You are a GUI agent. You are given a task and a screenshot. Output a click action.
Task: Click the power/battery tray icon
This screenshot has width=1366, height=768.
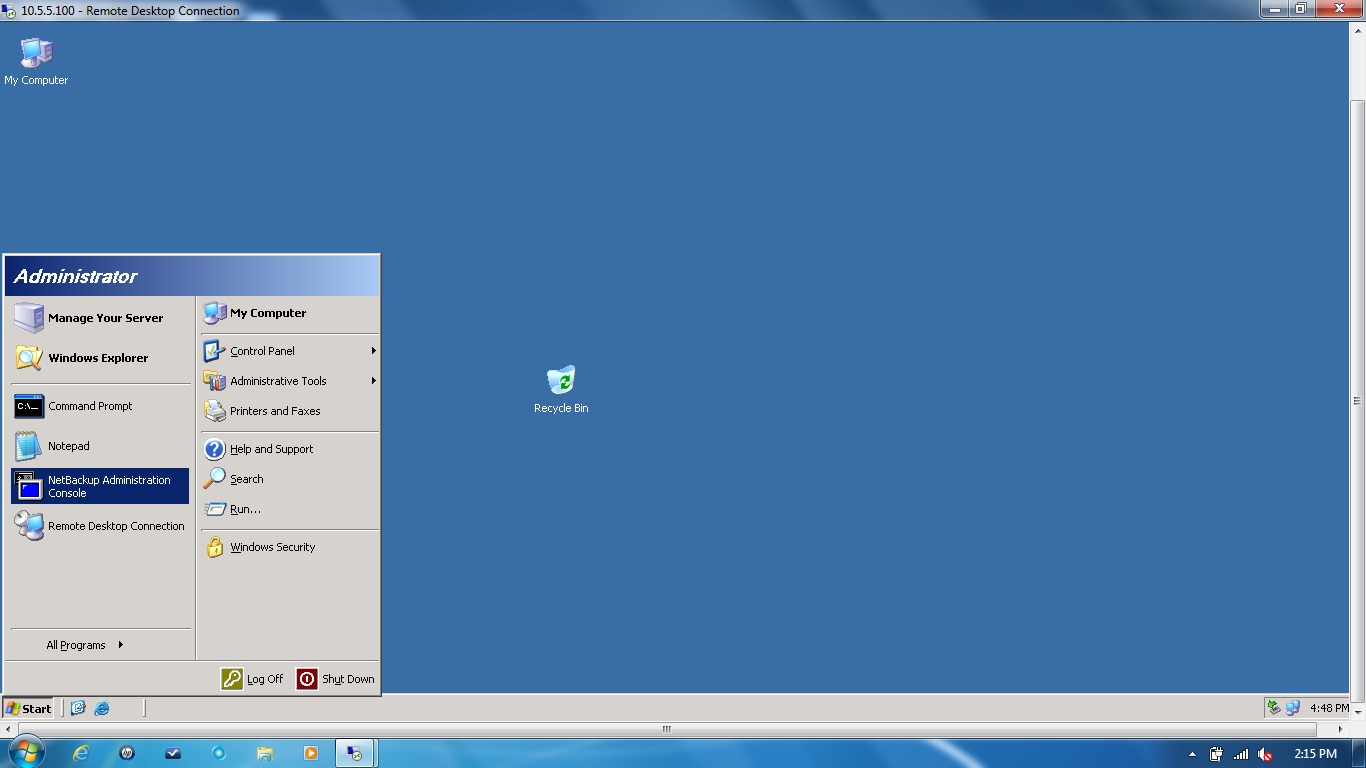click(1217, 754)
